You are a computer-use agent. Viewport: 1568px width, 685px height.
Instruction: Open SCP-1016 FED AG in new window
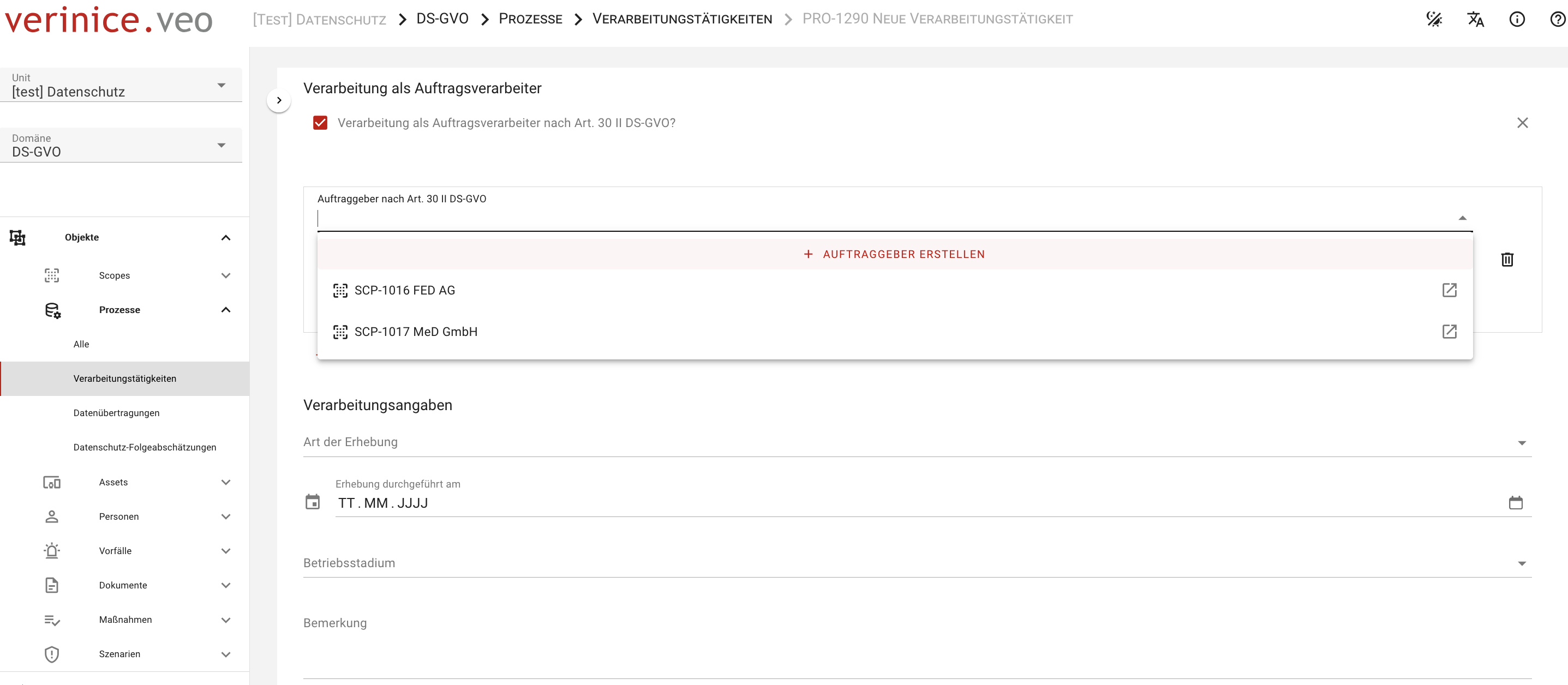click(x=1449, y=290)
